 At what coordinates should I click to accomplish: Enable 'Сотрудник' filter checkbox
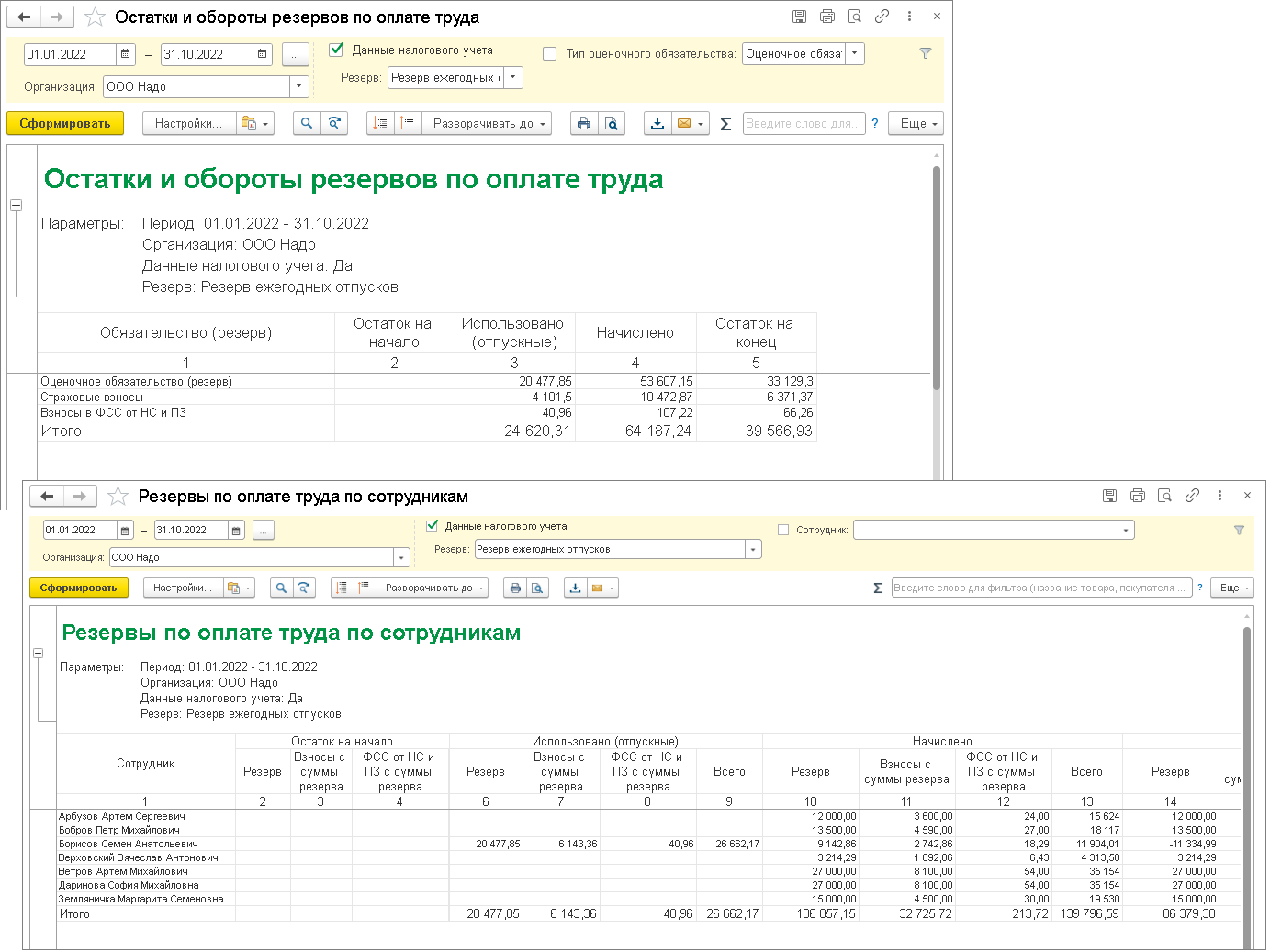[783, 530]
